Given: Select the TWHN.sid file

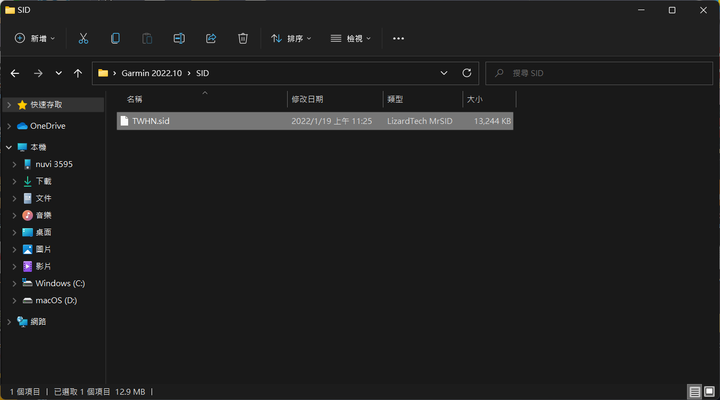Looking at the screenshot, I should [x=315, y=121].
